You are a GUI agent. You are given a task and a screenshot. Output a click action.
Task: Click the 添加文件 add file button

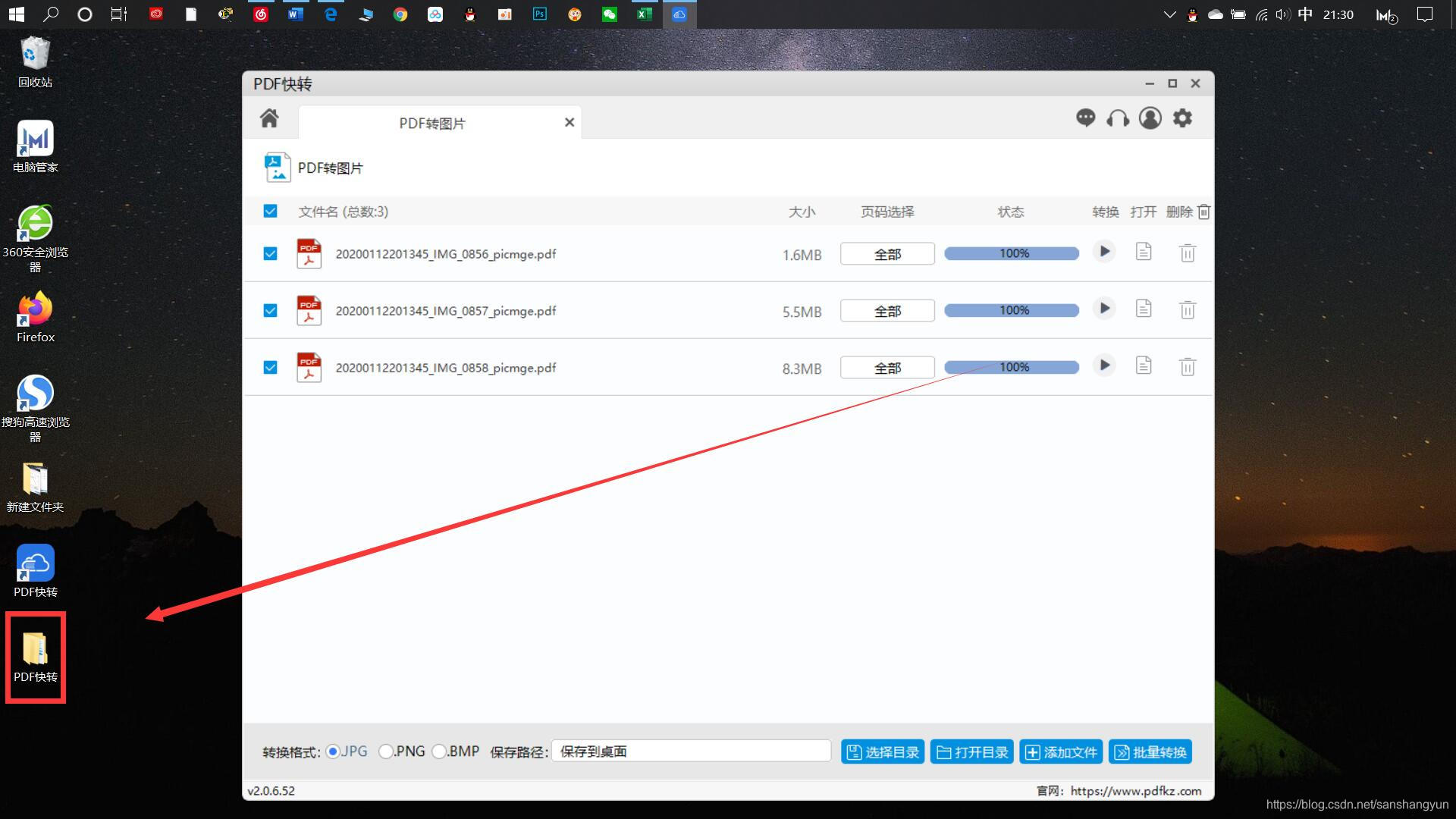1061,752
